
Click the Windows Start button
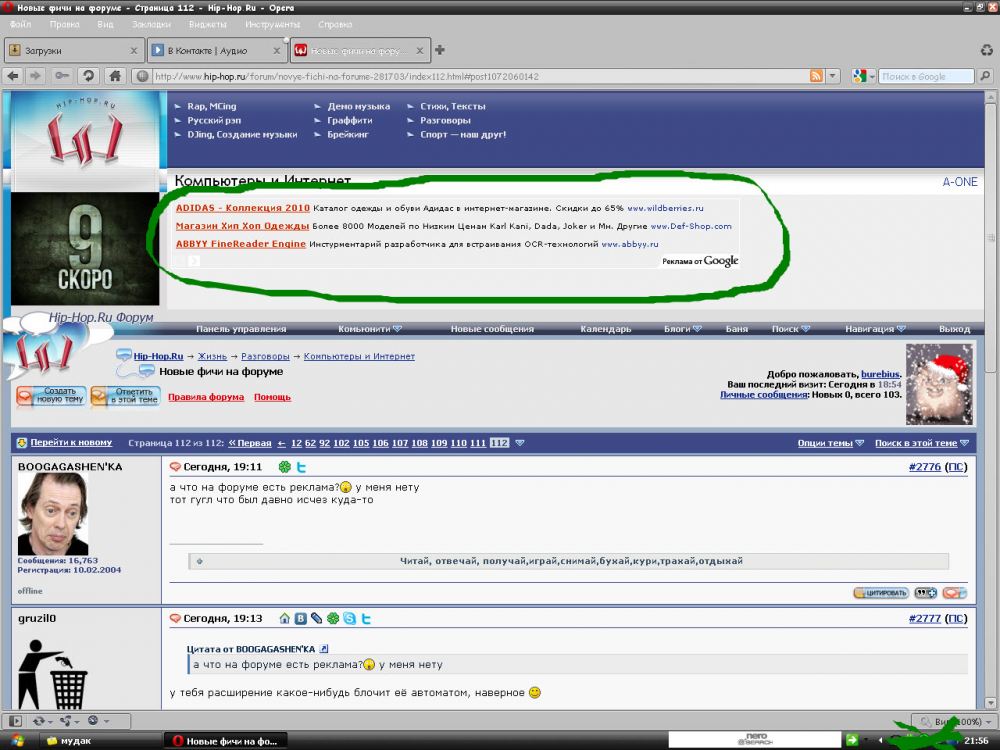pos(17,740)
